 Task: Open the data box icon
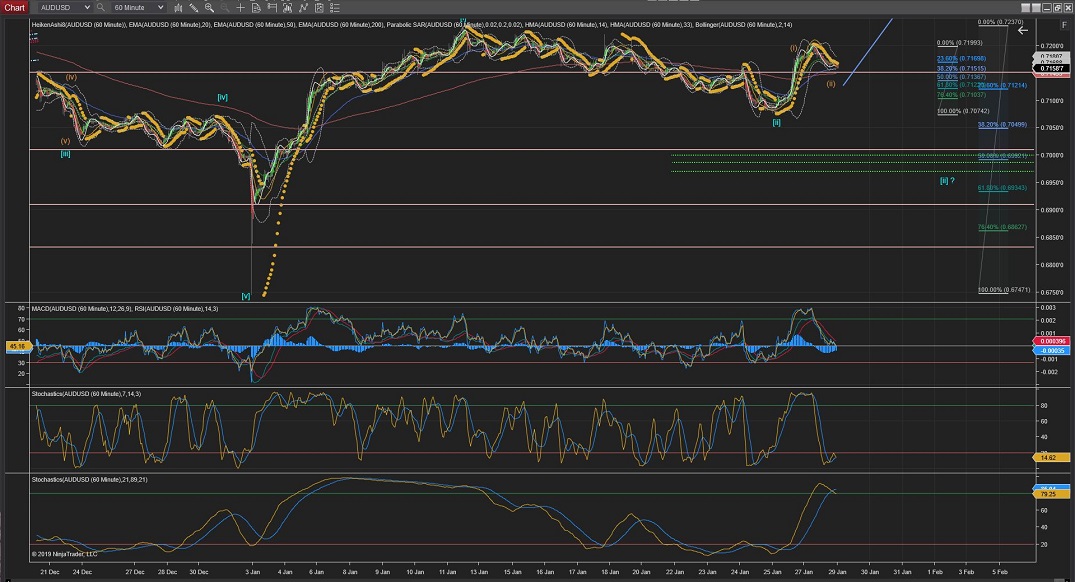256,8
